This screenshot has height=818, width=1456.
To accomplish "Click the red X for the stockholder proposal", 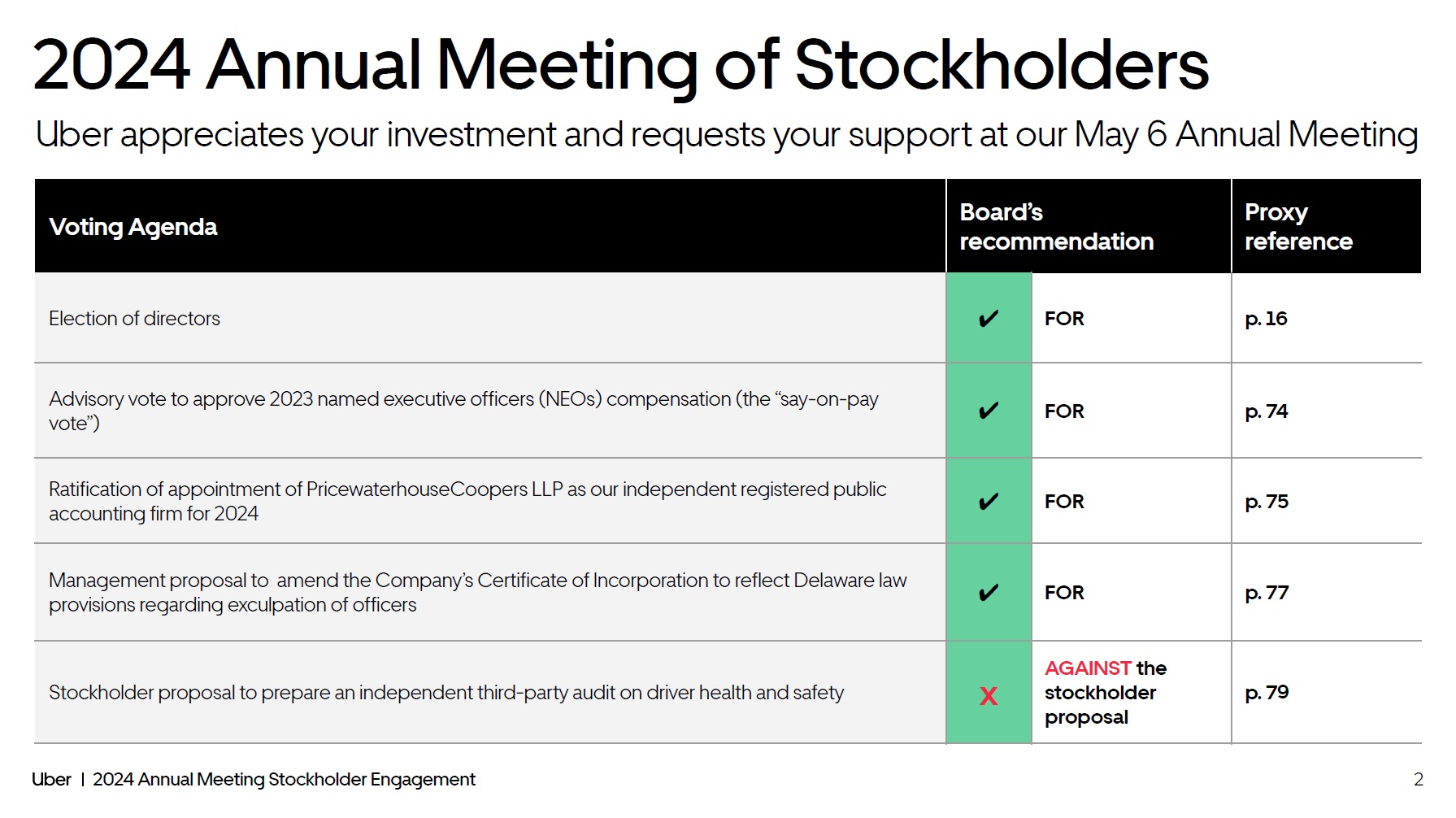I will 989,696.
